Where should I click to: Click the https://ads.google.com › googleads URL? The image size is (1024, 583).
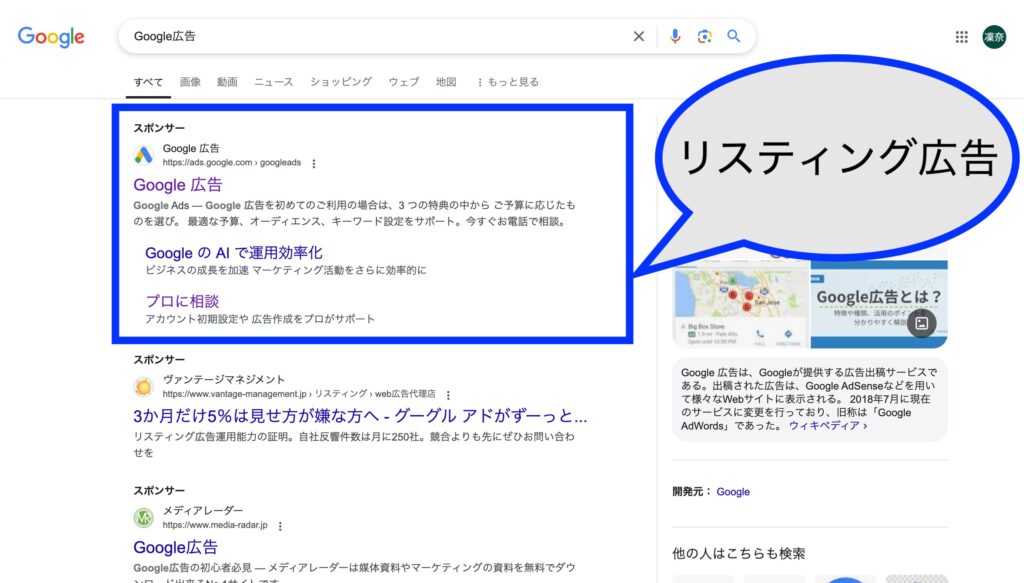tap(232, 163)
